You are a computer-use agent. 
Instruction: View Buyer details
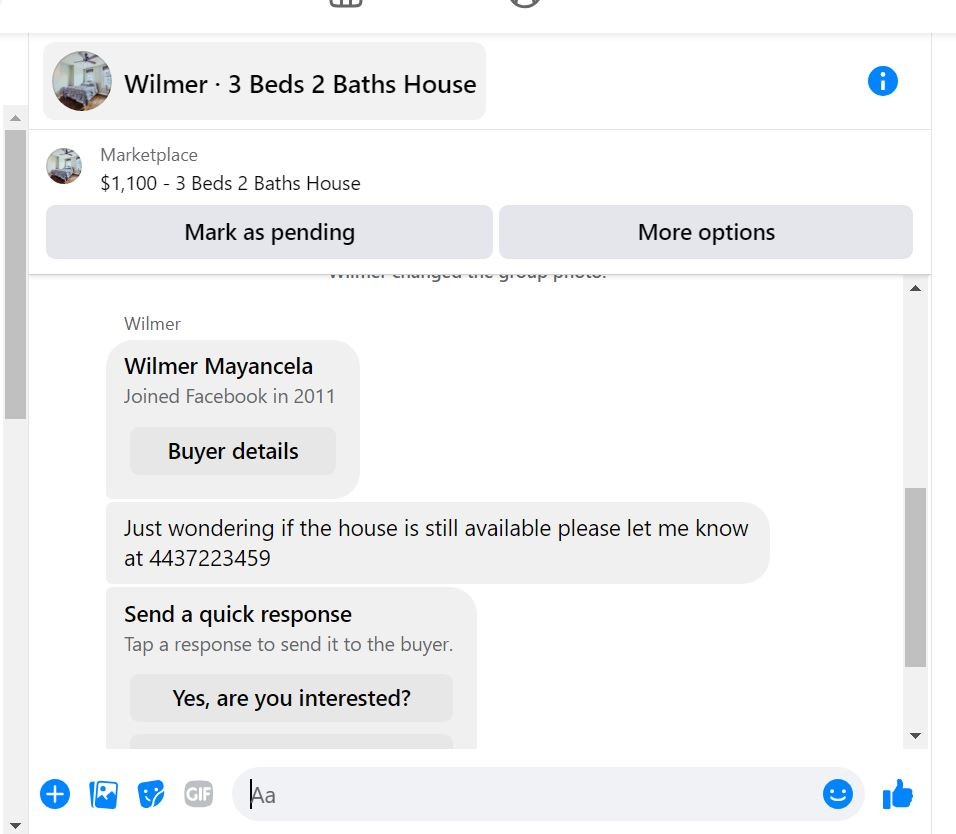point(233,451)
